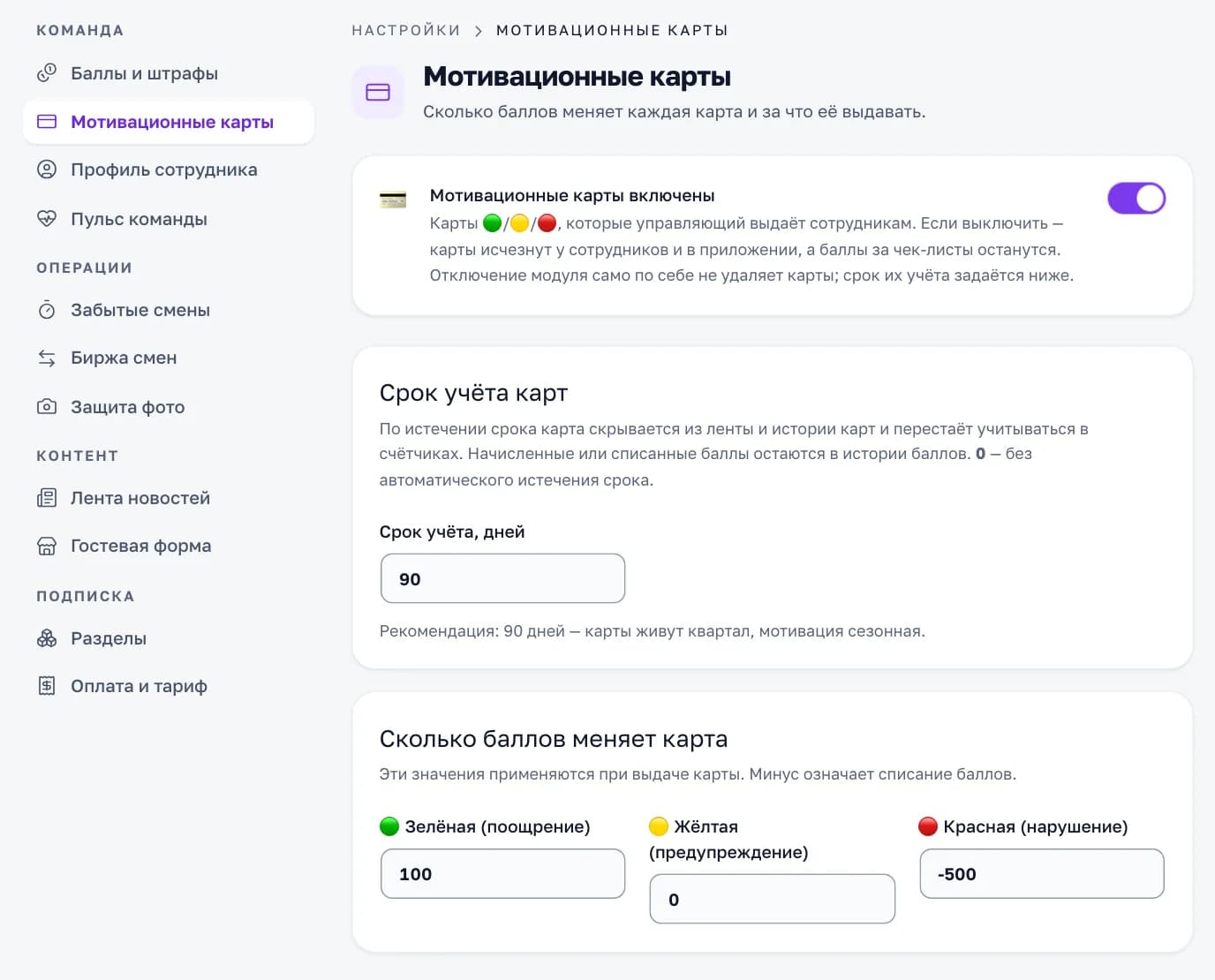Focus the Зелёная (поощрение) points field

tap(502, 873)
